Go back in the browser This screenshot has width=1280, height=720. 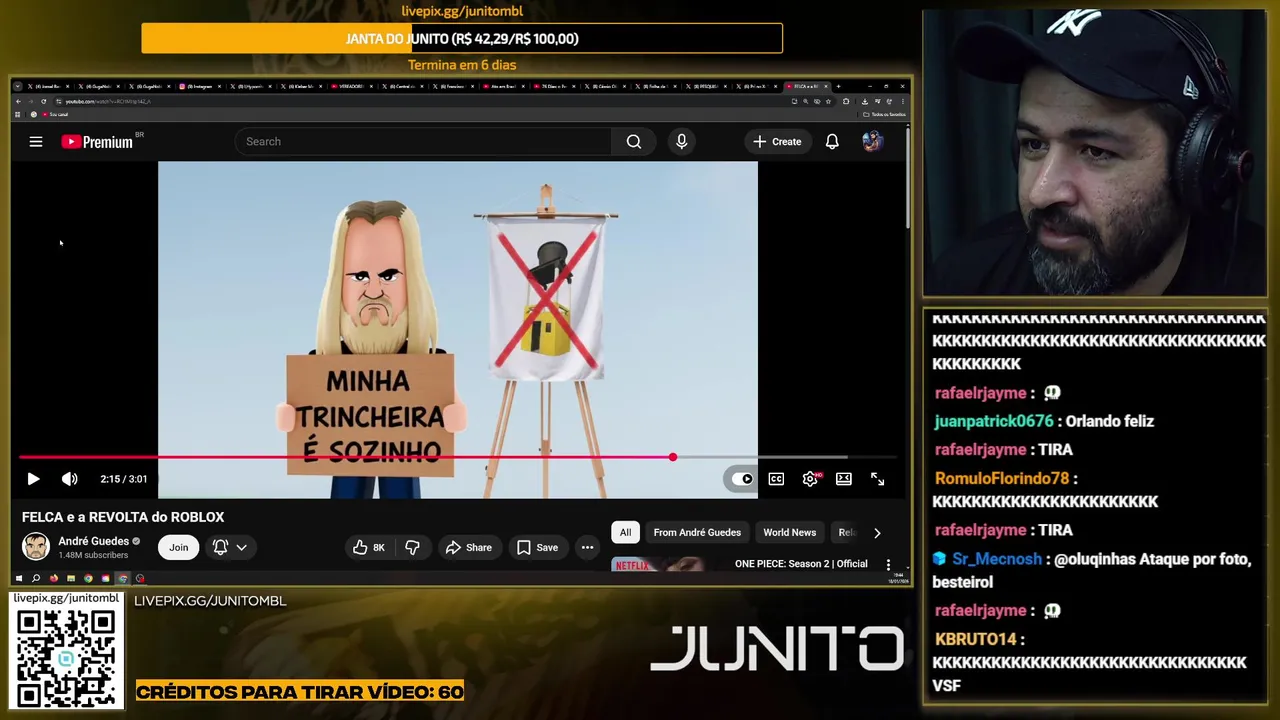coord(18,101)
